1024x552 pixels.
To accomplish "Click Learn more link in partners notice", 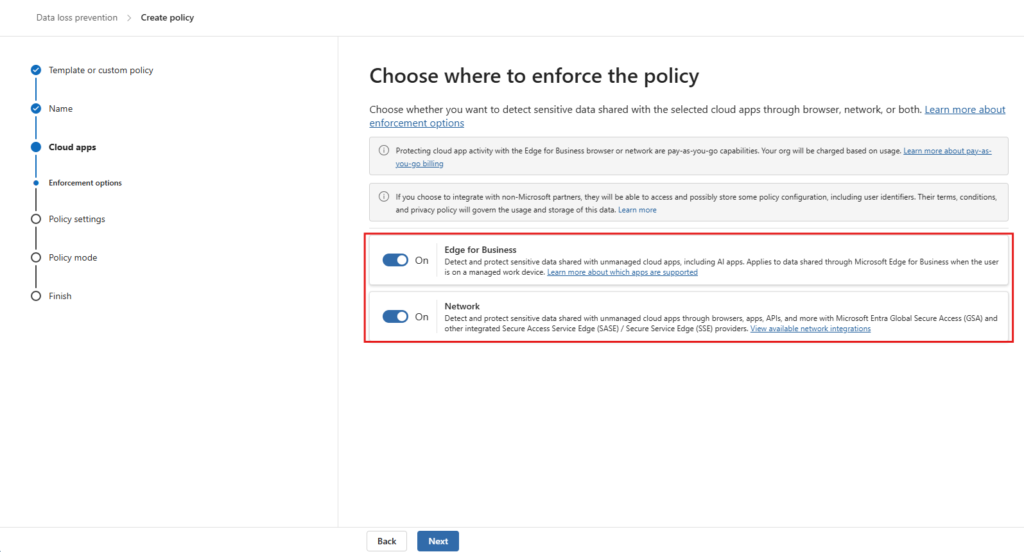I will pos(637,210).
